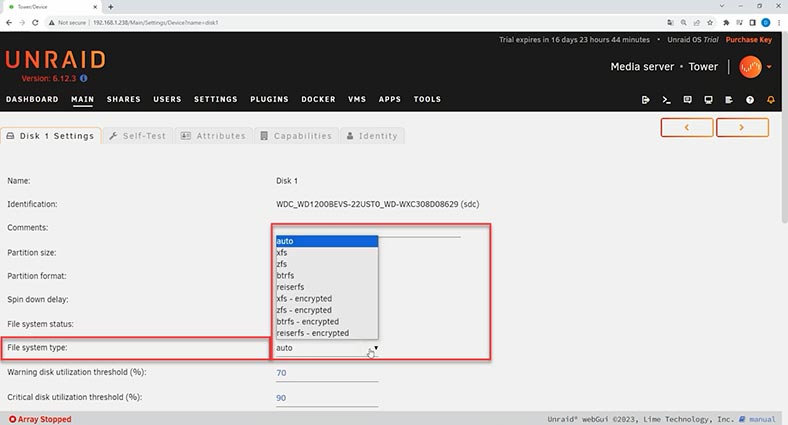Viewport: 788px width, 425px height.
Task: Open the manual link in footer
Action: pos(762,419)
